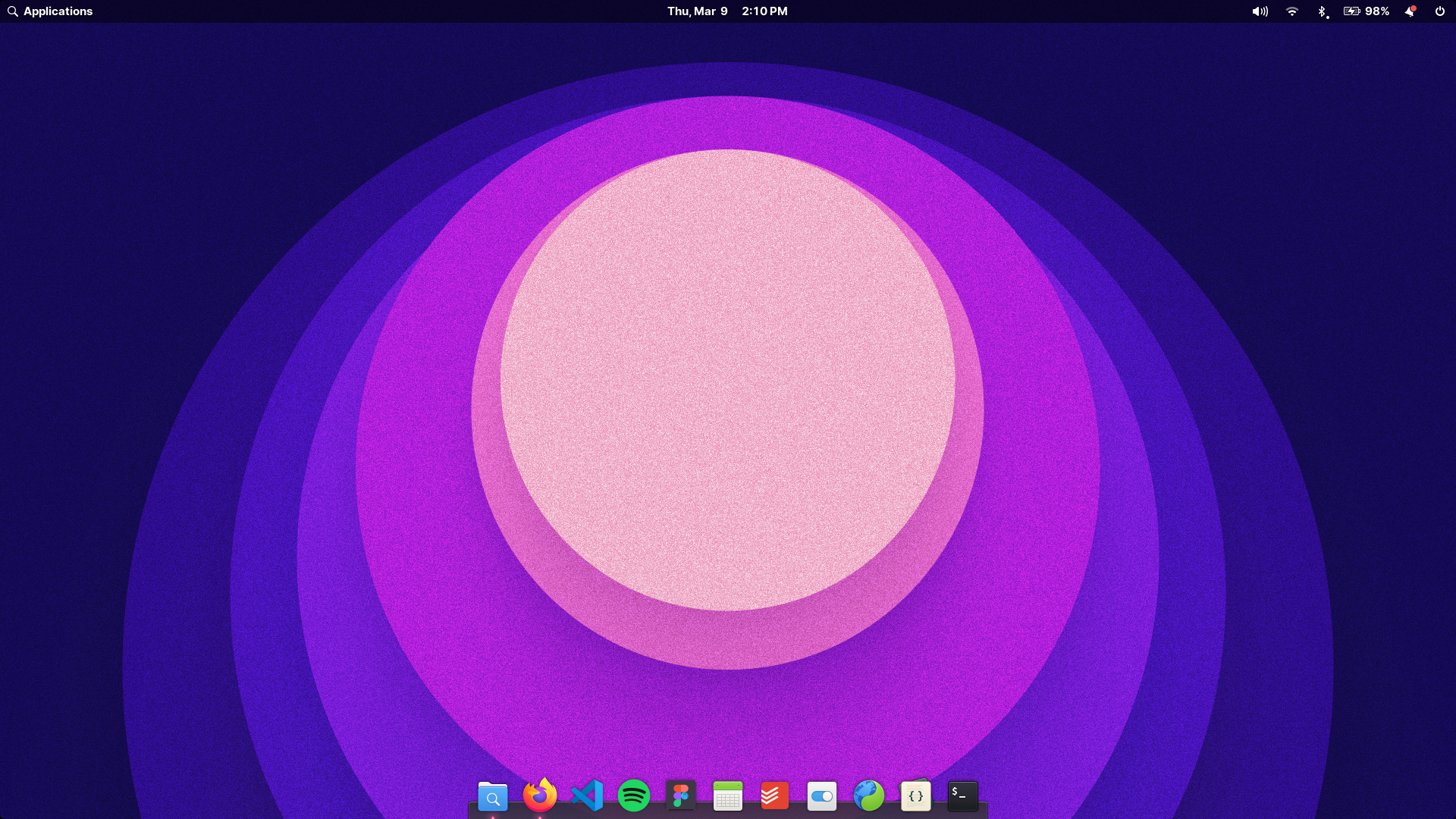
Task: Open the Files folder app in the dock
Action: [x=493, y=796]
